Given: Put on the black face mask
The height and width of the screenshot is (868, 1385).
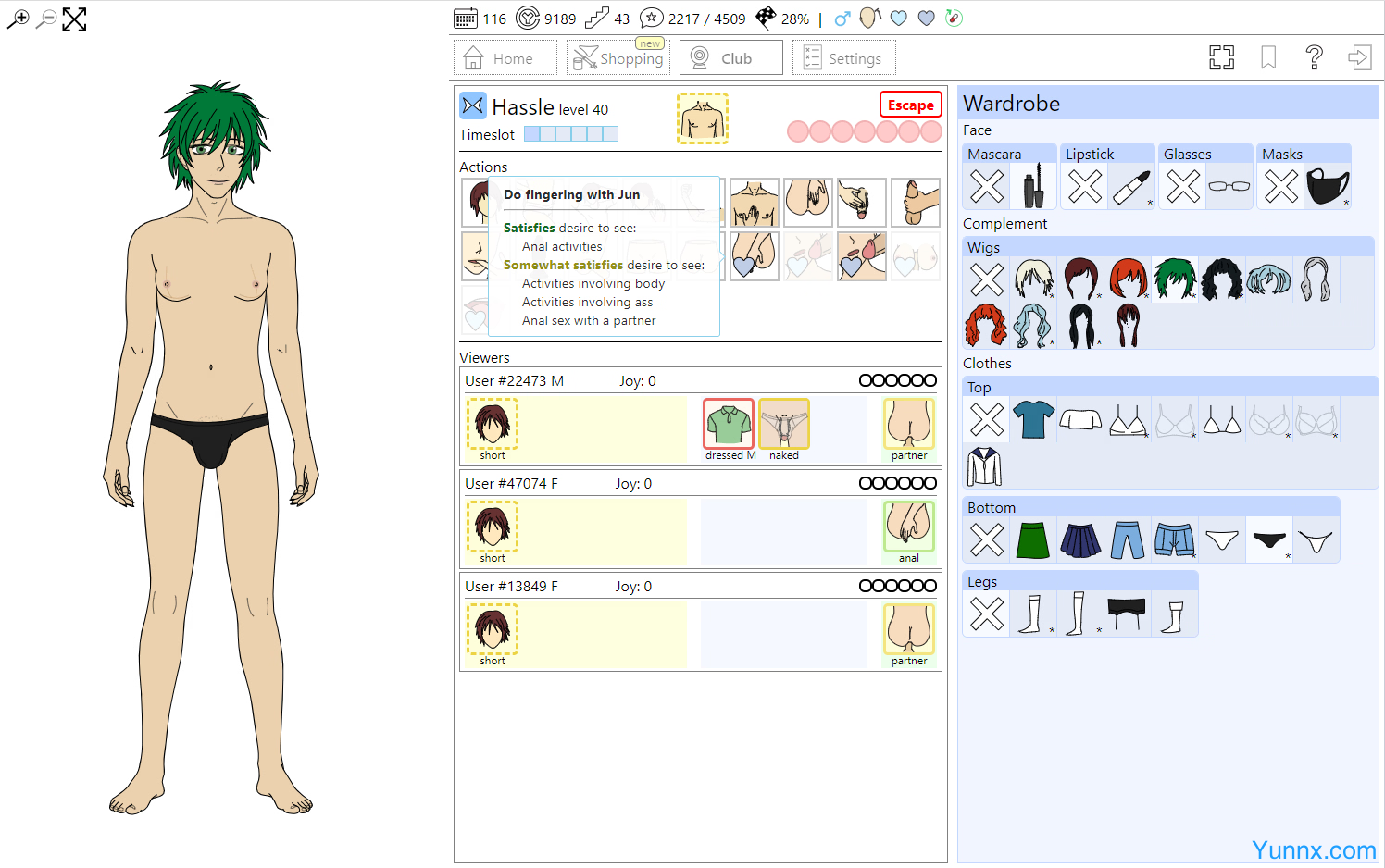Looking at the screenshot, I should click(1328, 187).
